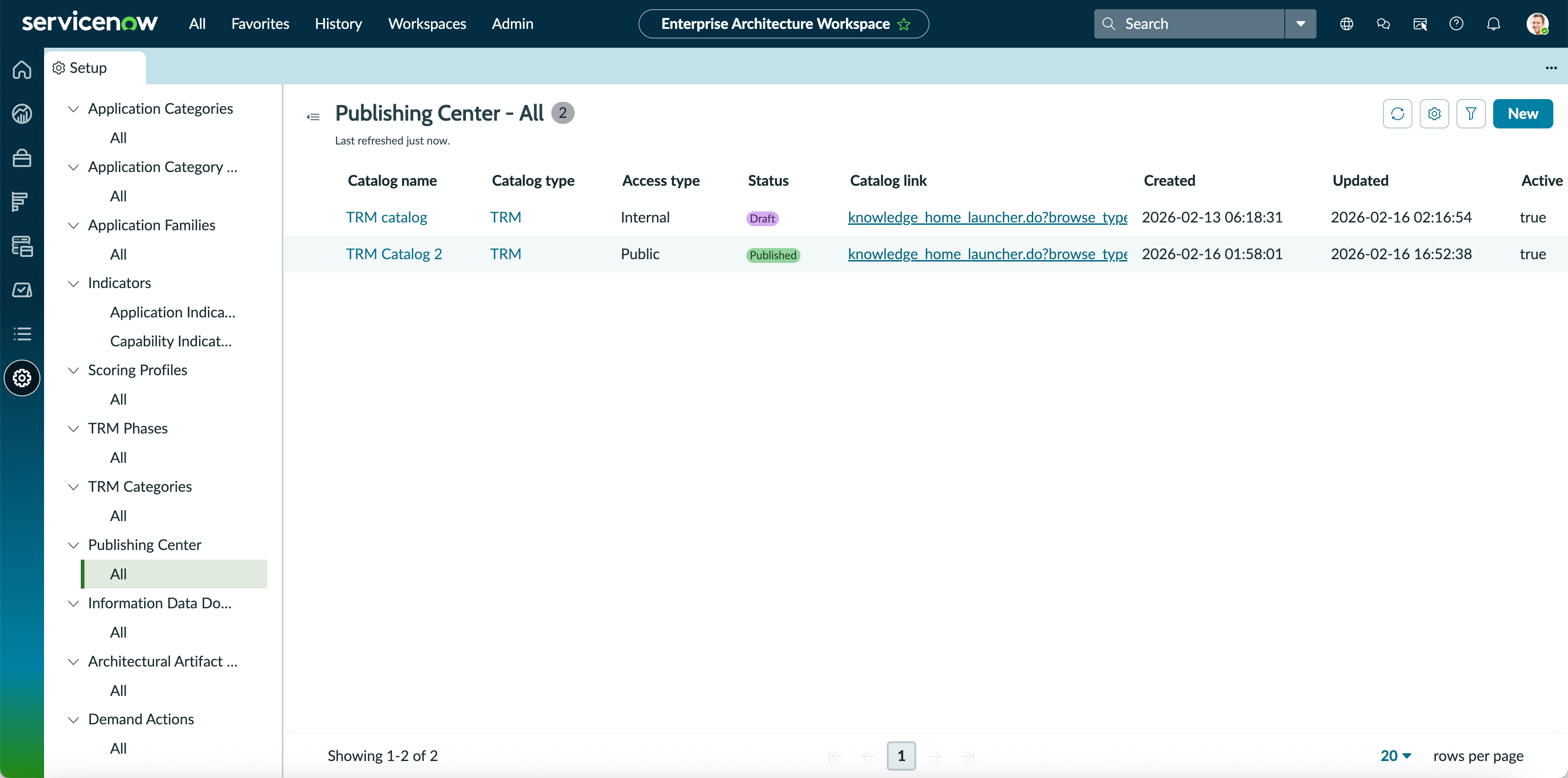Collapse the side navigation panel icon

coord(313,116)
